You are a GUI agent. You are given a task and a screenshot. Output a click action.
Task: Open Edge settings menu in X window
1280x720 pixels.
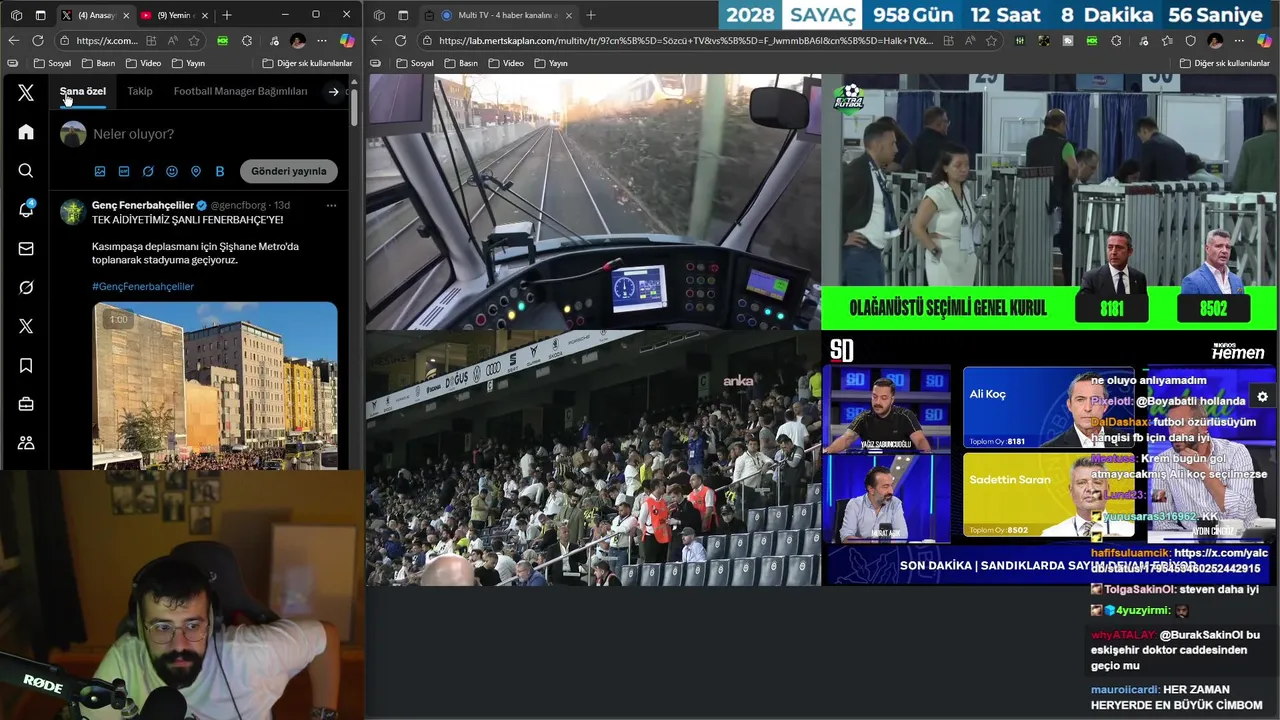[322, 40]
